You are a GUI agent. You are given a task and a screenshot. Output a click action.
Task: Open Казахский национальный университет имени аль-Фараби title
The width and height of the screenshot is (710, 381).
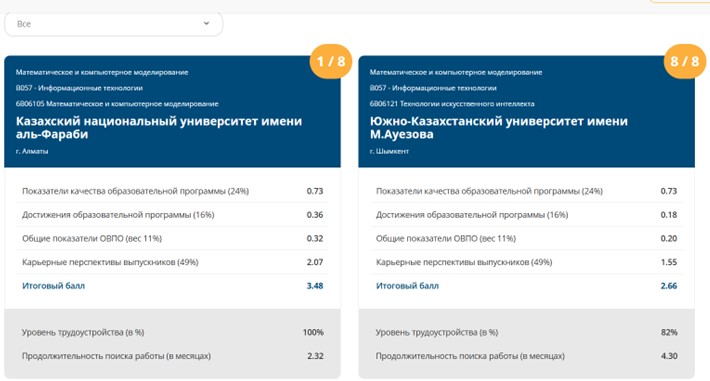pyautogui.click(x=159, y=128)
